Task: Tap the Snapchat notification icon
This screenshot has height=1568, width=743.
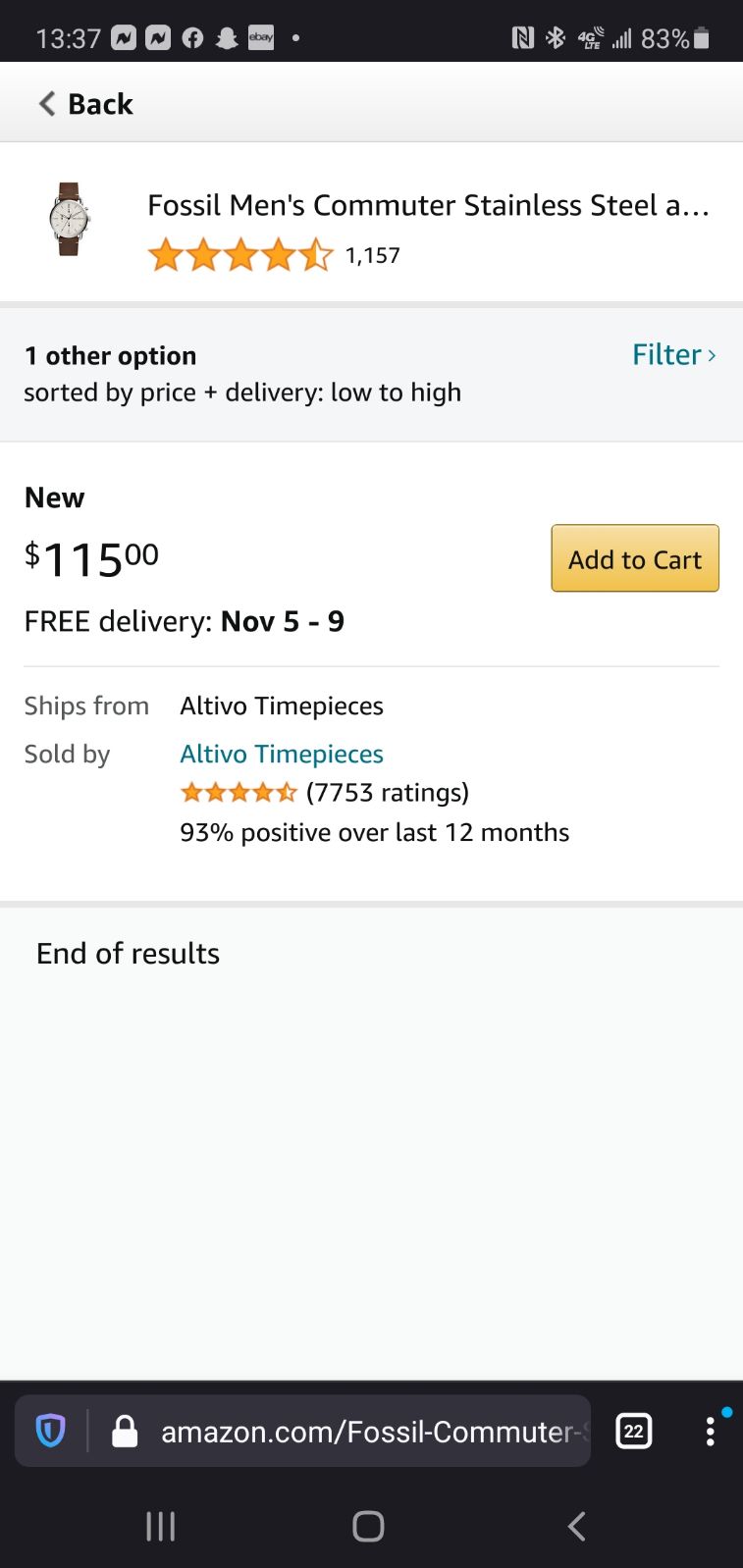Action: pos(227,38)
